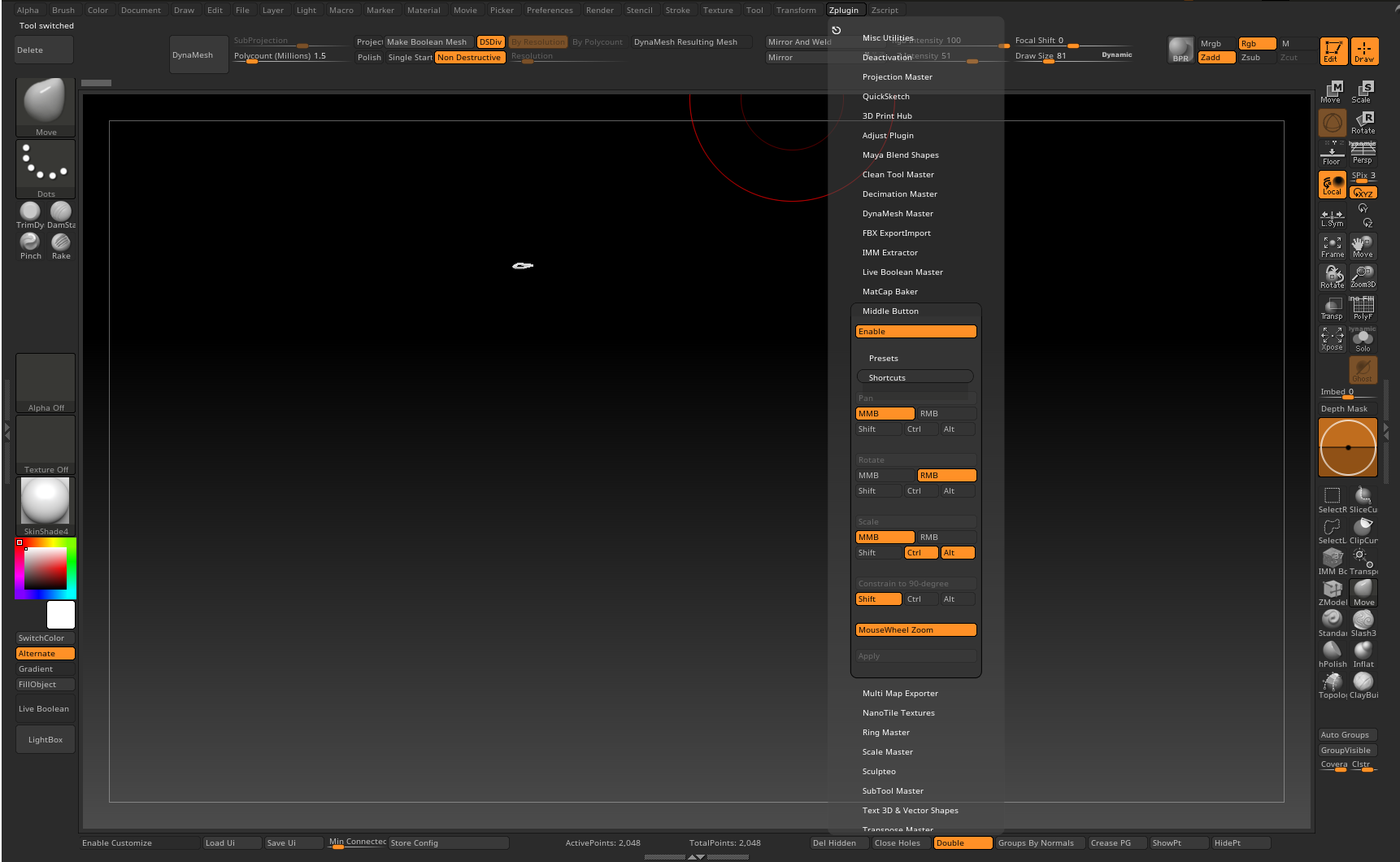Select the DamSta brush icon
This screenshot has height=862, width=1400.
pos(61,215)
